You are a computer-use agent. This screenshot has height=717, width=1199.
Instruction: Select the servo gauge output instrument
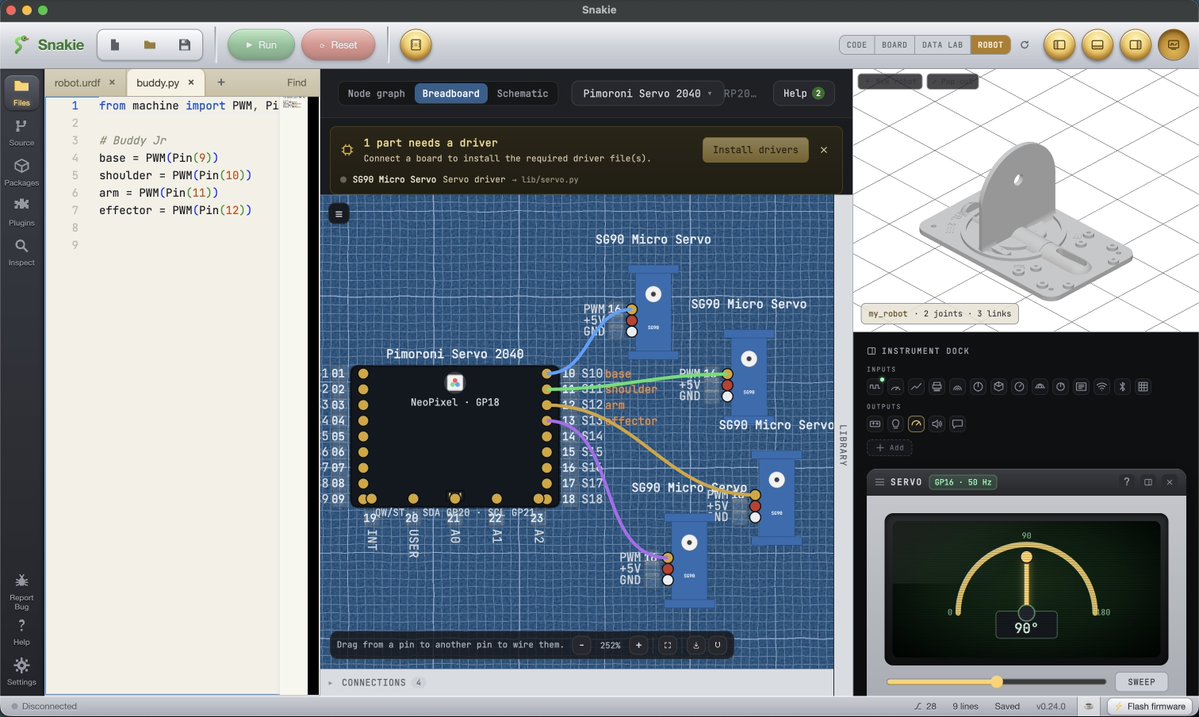click(916, 424)
